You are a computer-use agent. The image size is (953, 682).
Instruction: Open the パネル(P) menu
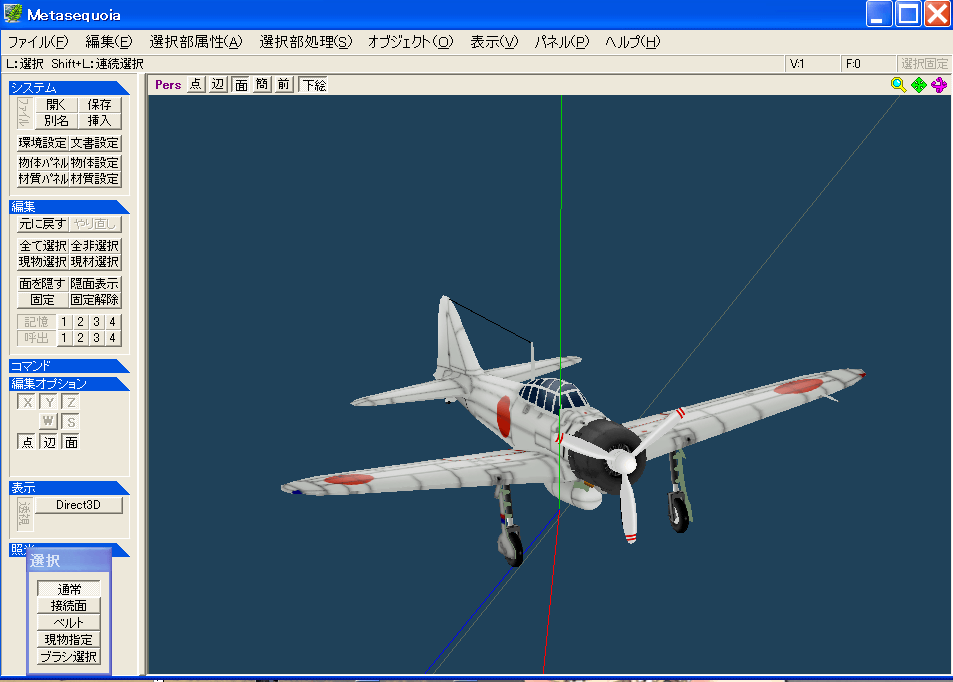pyautogui.click(x=562, y=42)
